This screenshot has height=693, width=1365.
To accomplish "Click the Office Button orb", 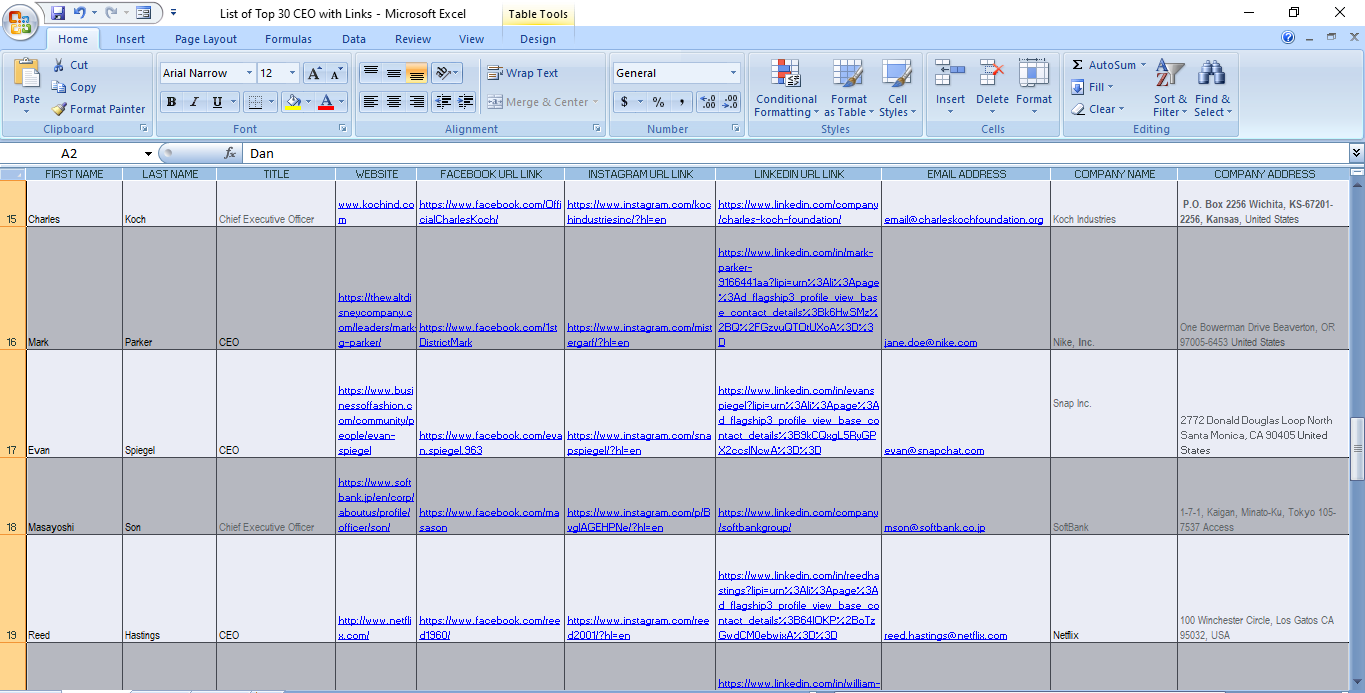I will click(21, 19).
